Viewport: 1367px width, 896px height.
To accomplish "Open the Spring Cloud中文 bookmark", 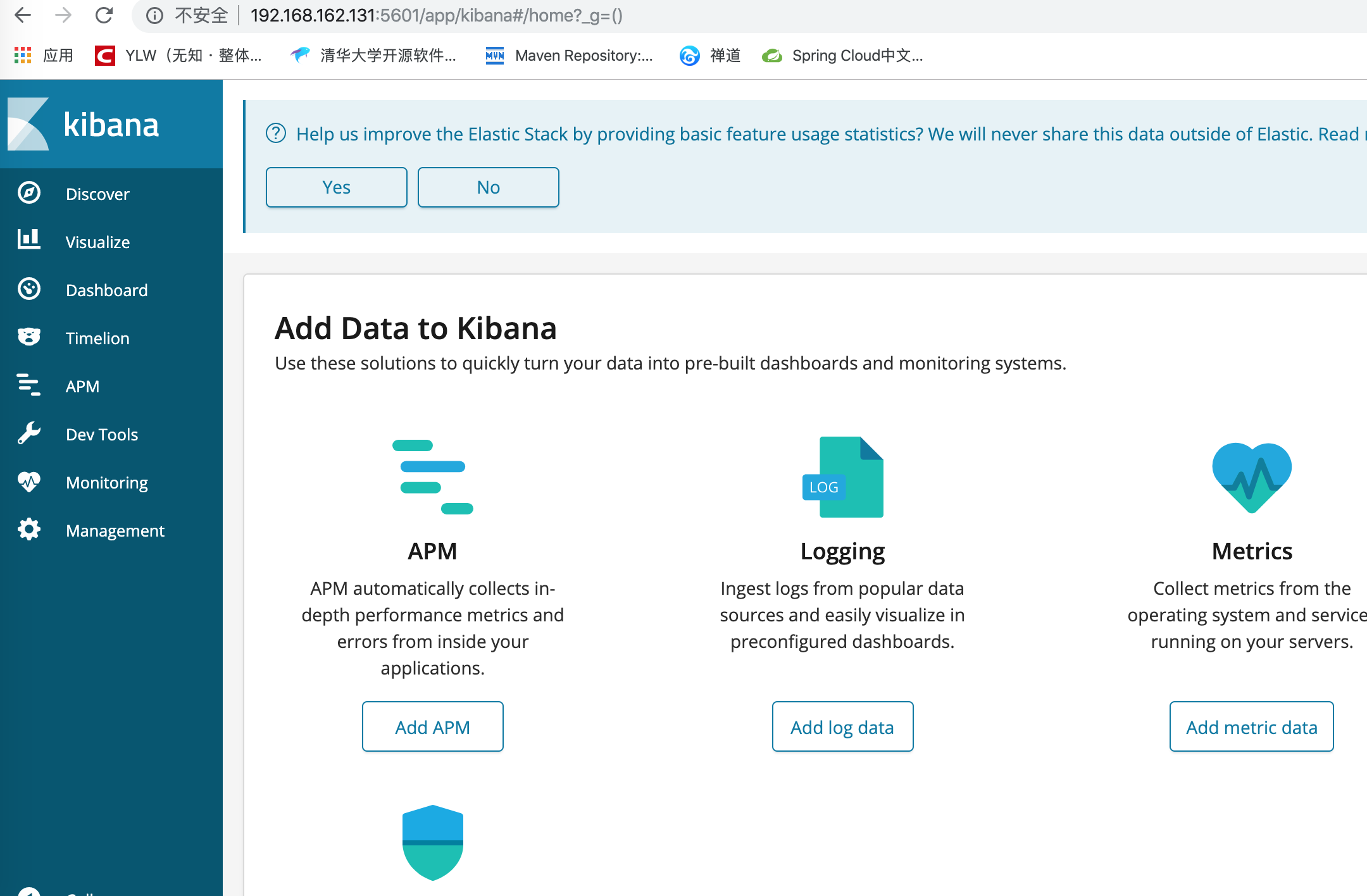I will 843,55.
